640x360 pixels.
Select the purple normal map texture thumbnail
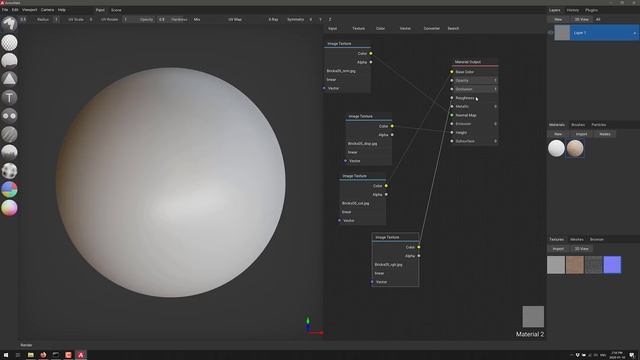coord(612,264)
